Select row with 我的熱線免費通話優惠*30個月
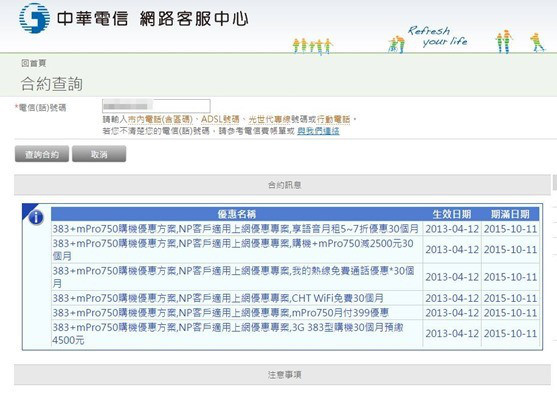 click(295, 277)
